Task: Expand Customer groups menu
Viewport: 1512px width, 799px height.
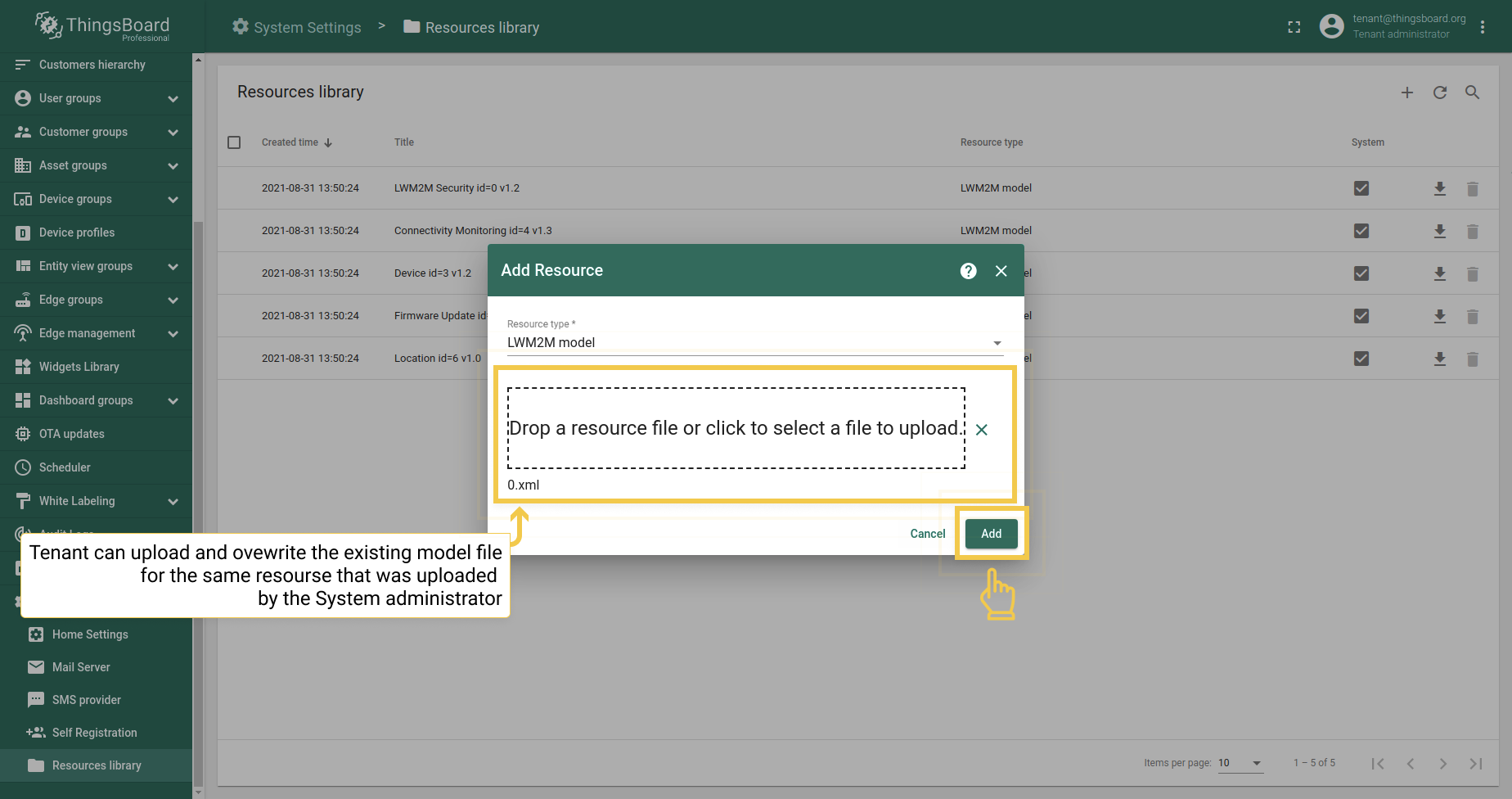Action: click(173, 132)
